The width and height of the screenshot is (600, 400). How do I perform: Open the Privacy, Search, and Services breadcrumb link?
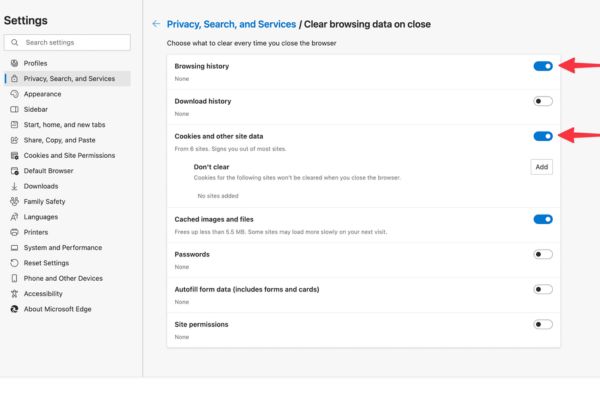(231, 24)
